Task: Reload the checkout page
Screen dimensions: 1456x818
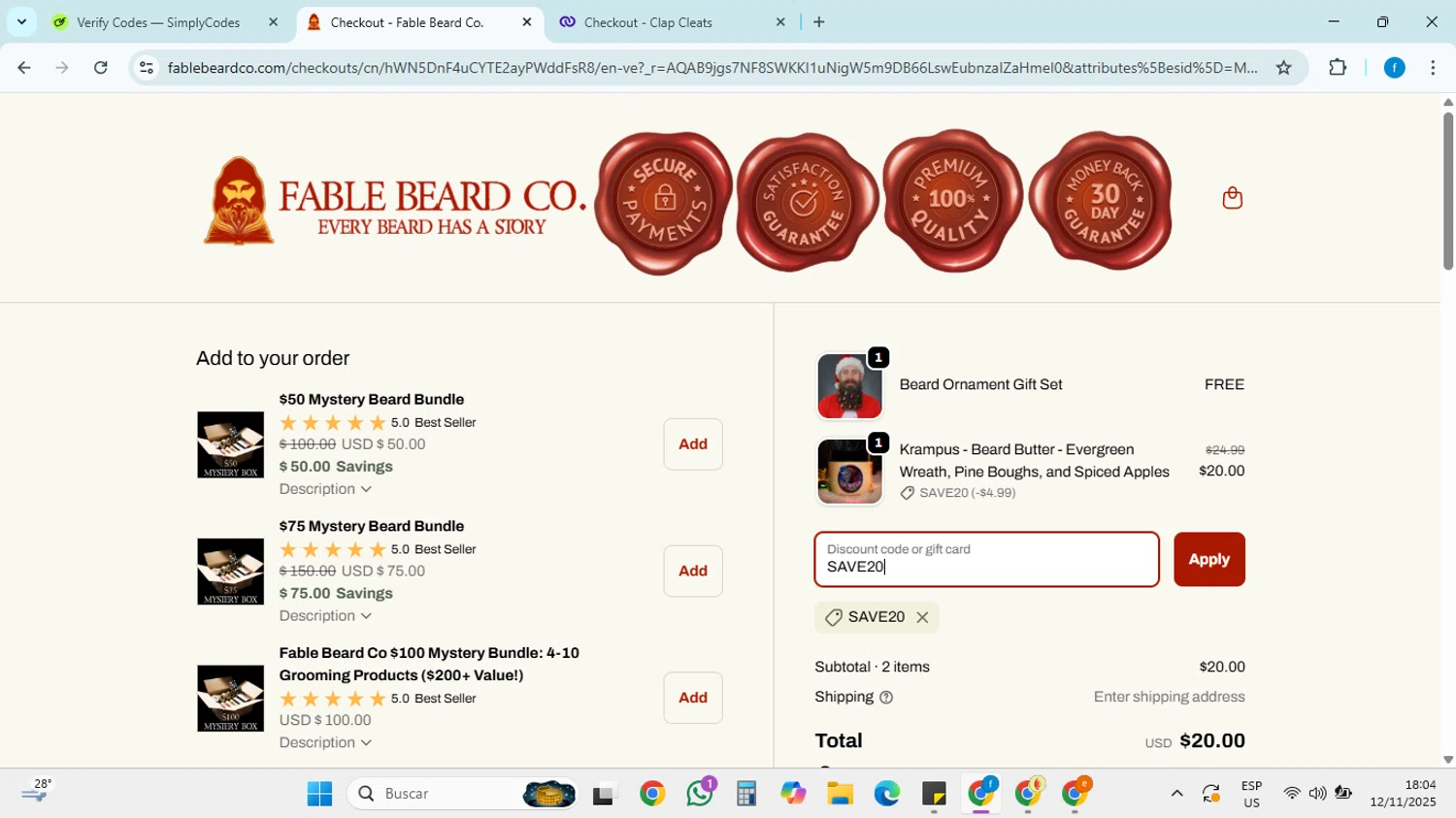Action: point(100,67)
